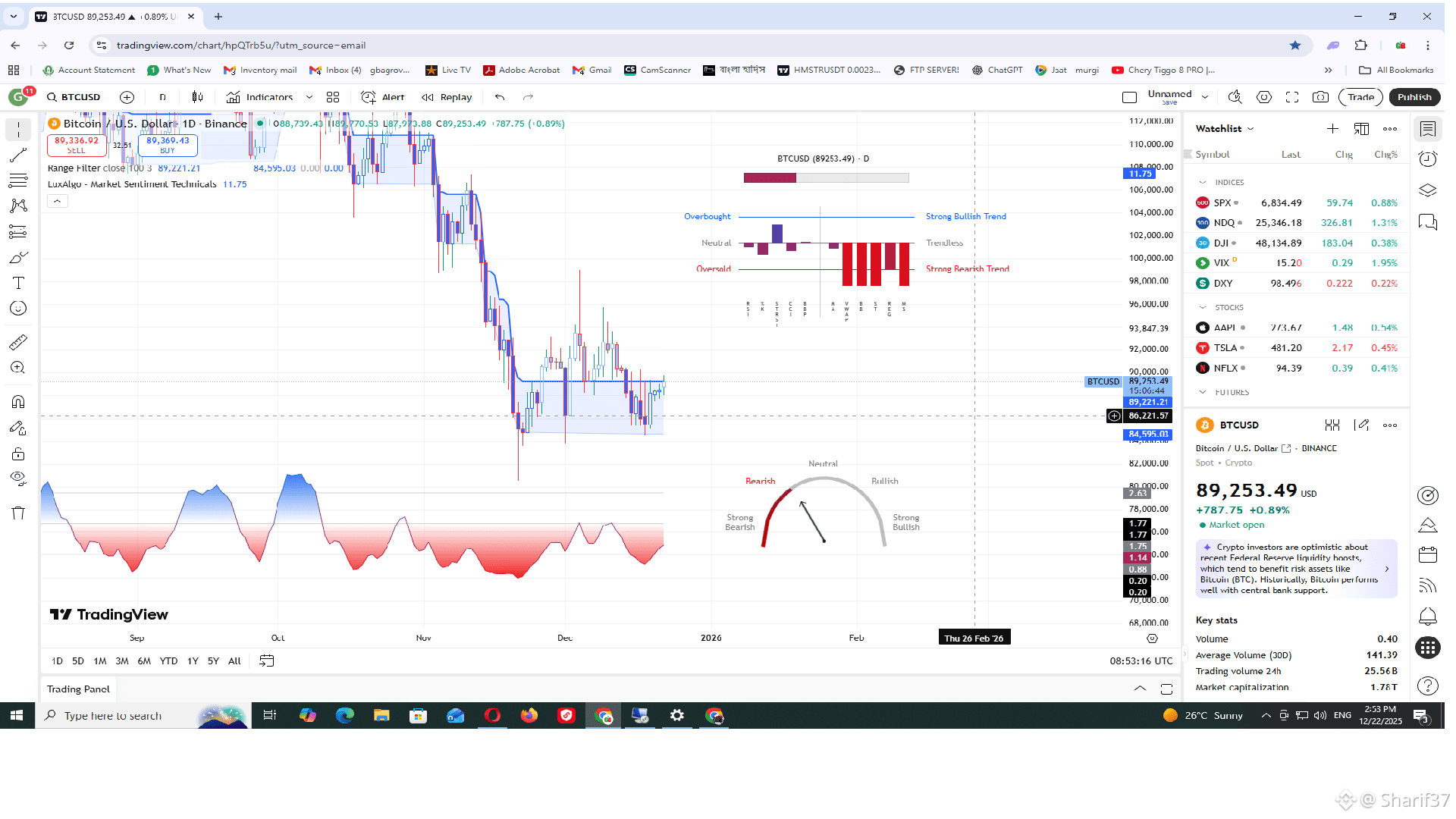
Task: Change the D chart interval
Action: coord(162,97)
